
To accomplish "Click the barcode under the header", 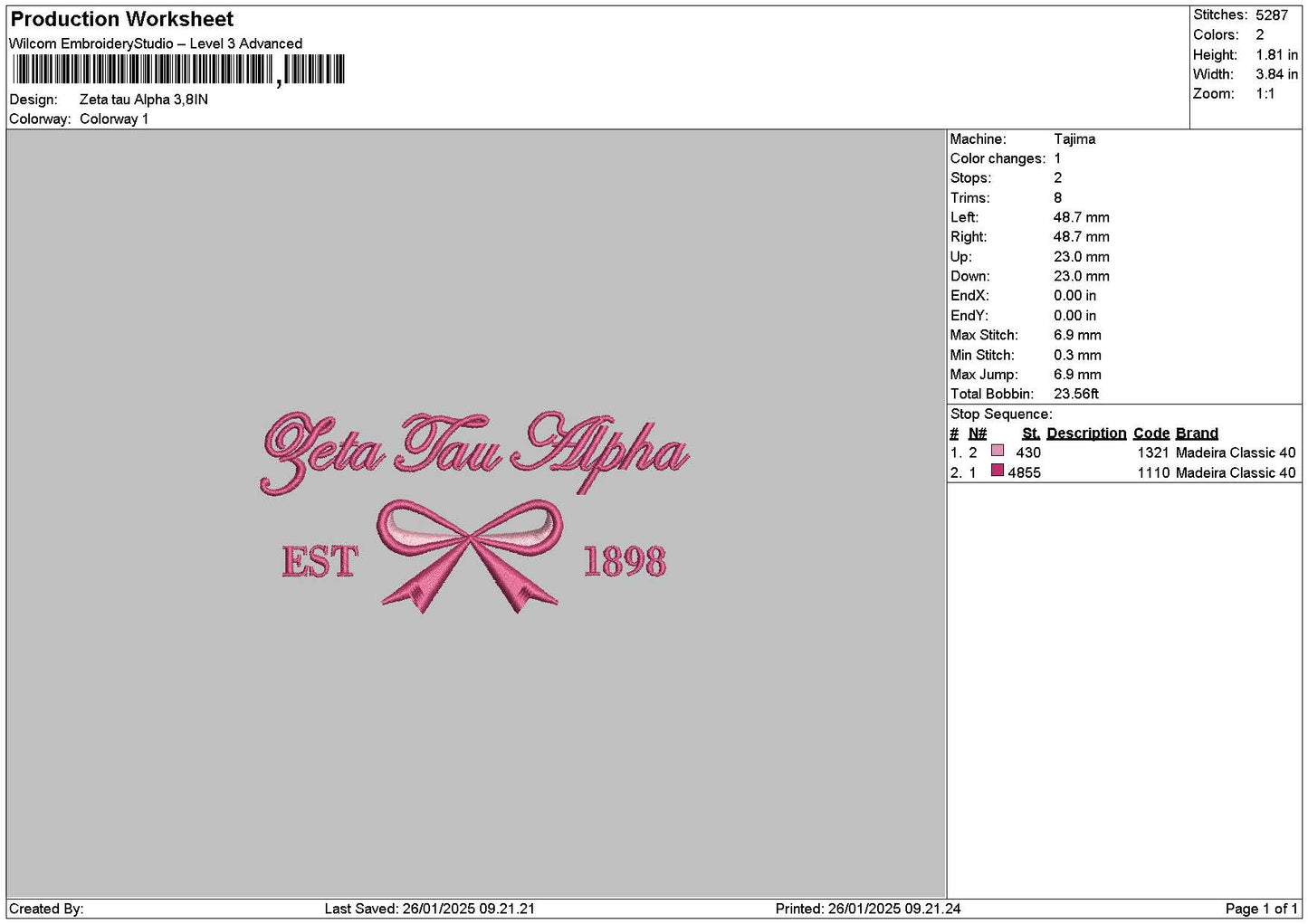I will (179, 70).
